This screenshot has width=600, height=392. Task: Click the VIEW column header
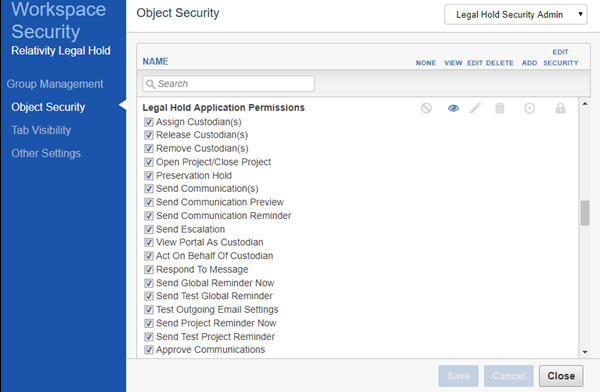453,63
